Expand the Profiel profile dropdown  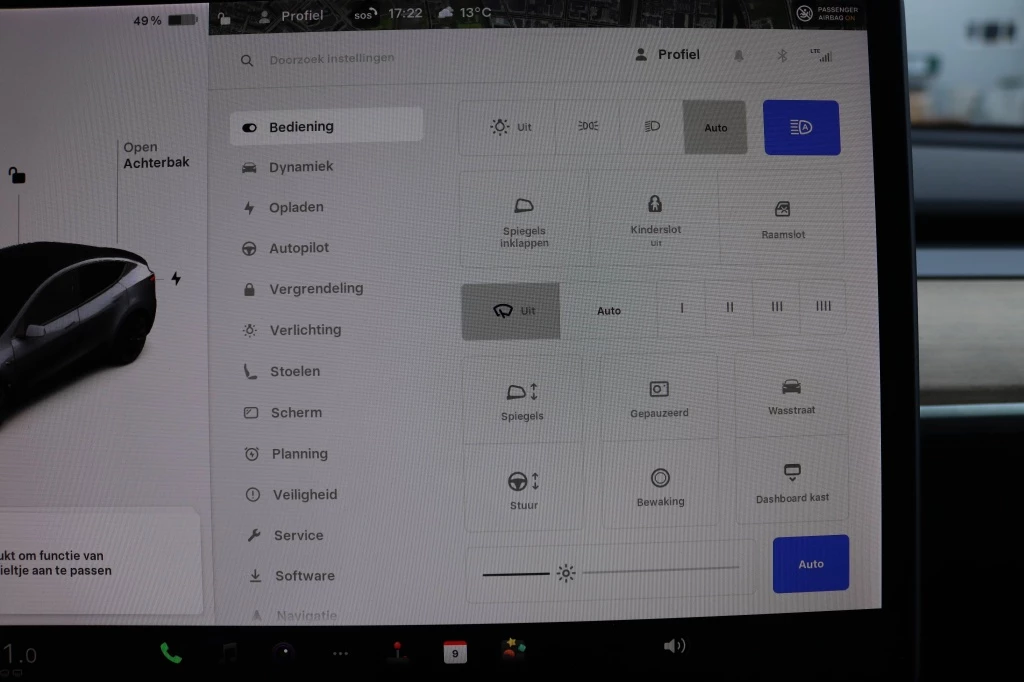coord(668,55)
